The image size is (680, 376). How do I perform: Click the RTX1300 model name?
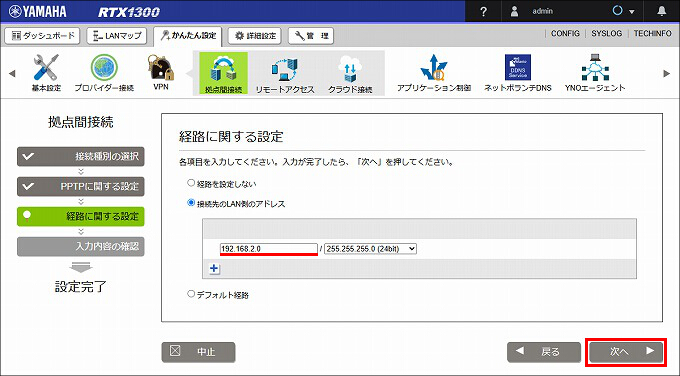[x=129, y=12]
